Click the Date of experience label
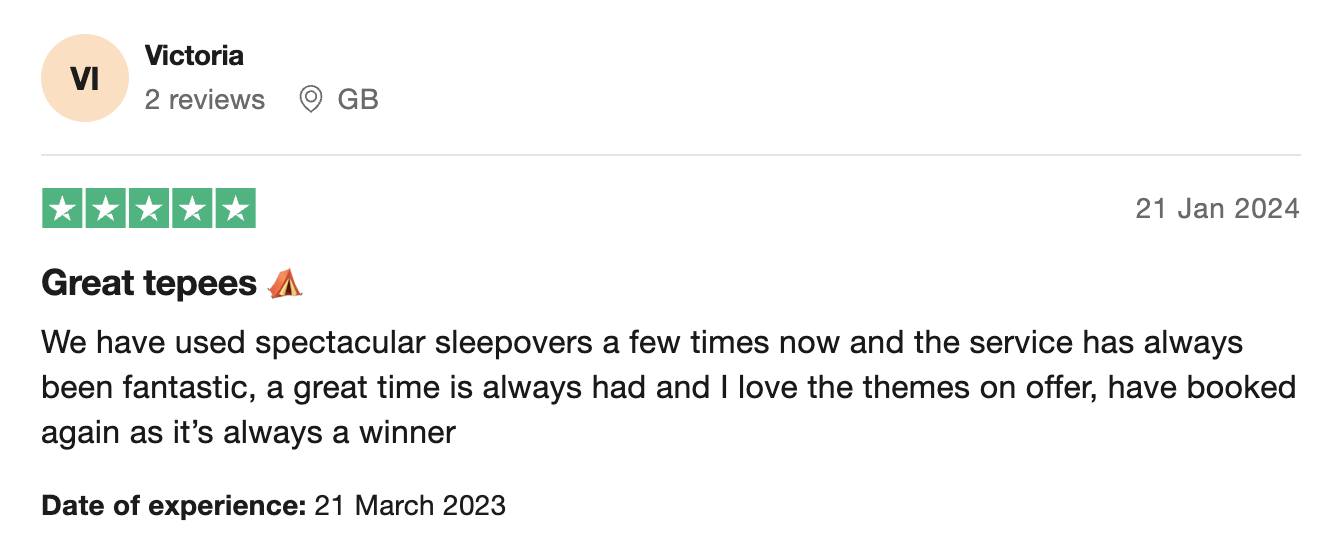The width and height of the screenshot is (1336, 544). (173, 506)
